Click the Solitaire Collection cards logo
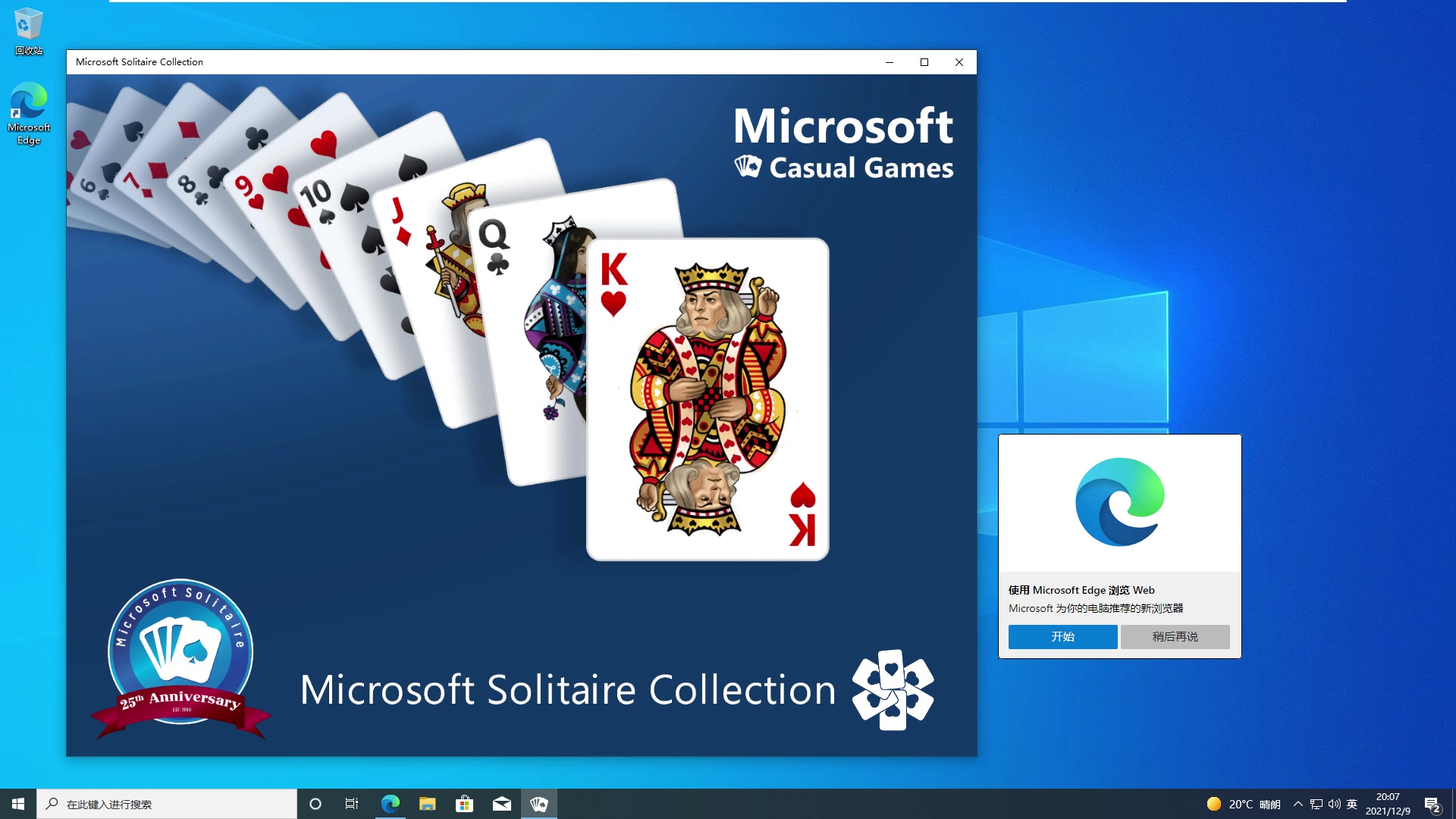 coord(893,689)
